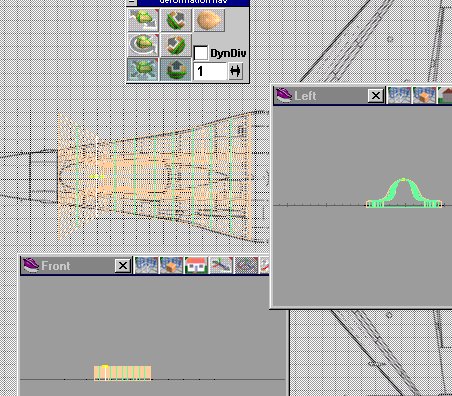The height and width of the screenshot is (396, 452).
Task: Click the double-arrow stepper beside the value
Action: pos(235,71)
